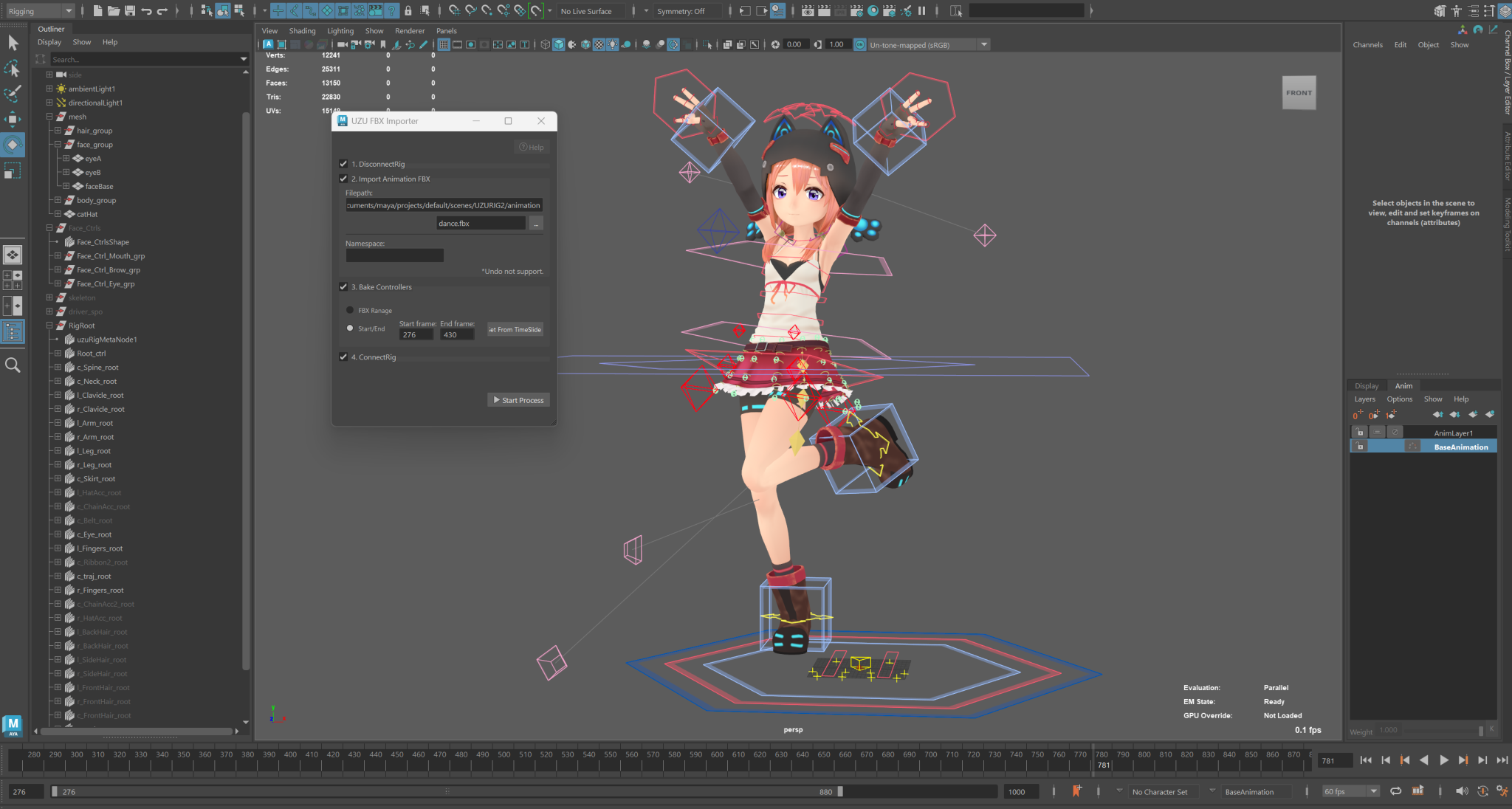Image resolution: width=1512 pixels, height=809 pixels.
Task: Select the FBX Ranage radio button
Action: 350,310
